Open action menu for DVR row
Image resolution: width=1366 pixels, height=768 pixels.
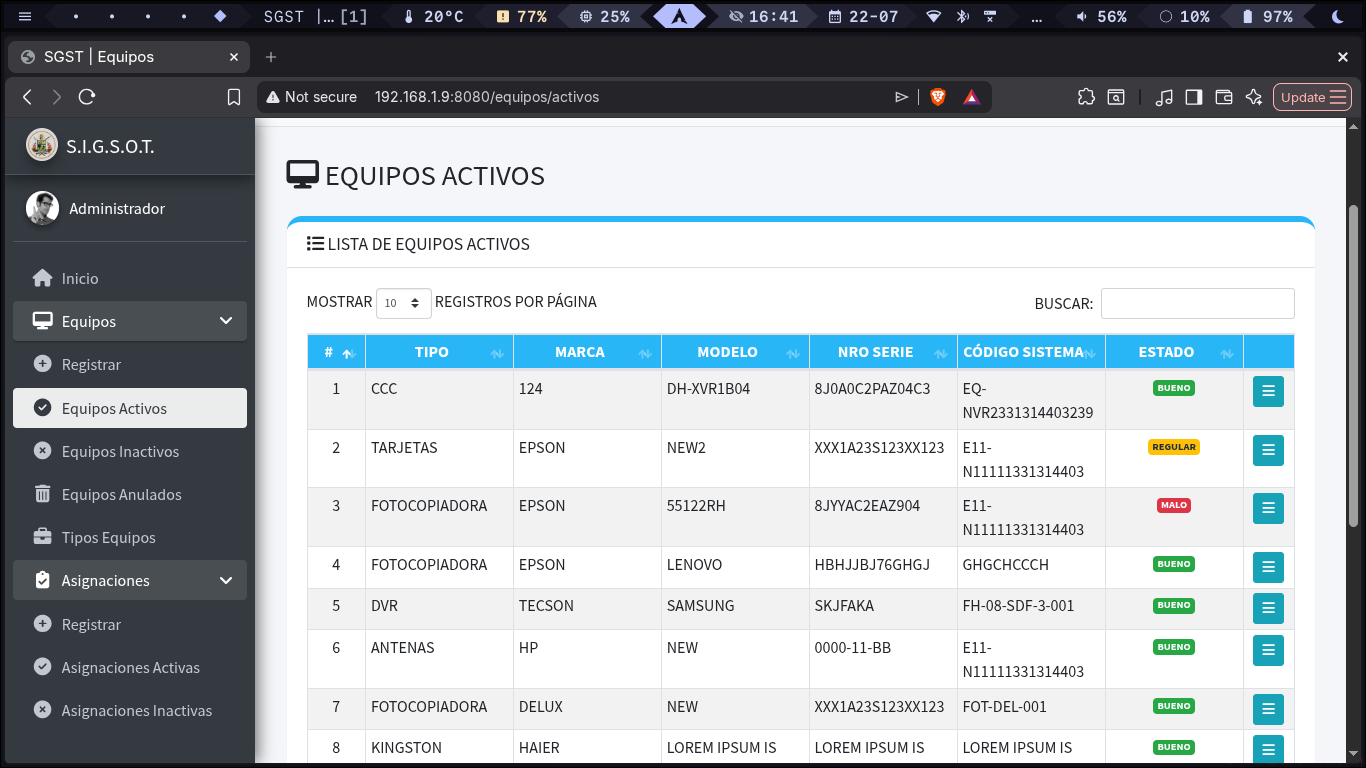click(x=1268, y=608)
